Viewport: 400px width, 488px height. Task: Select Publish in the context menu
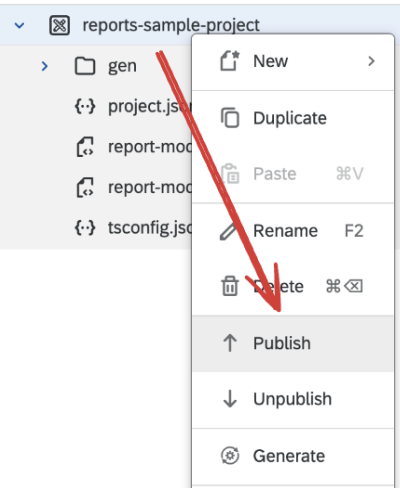pos(293,343)
